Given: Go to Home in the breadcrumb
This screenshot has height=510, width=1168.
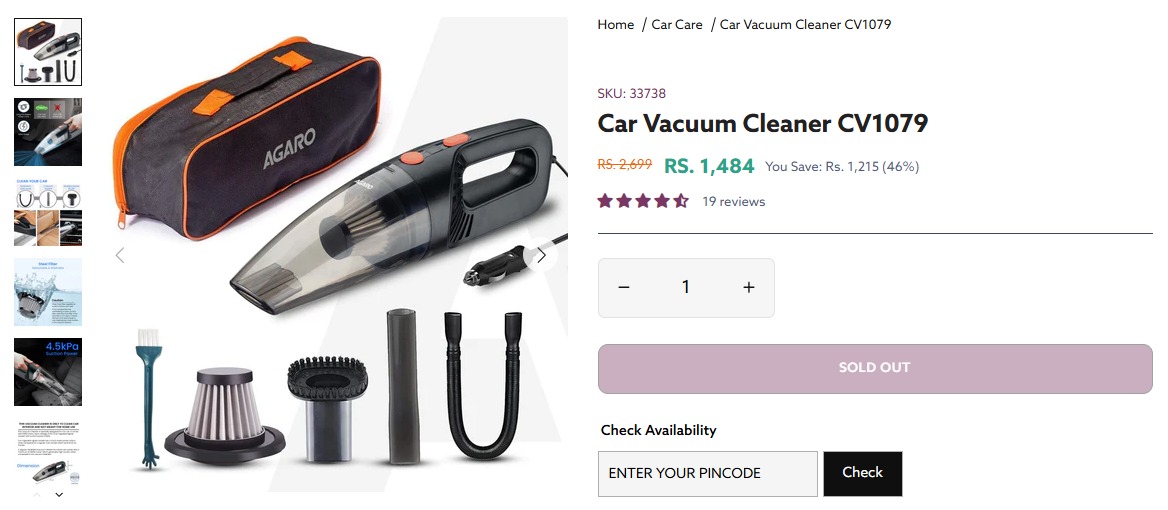Looking at the screenshot, I should tap(615, 25).
